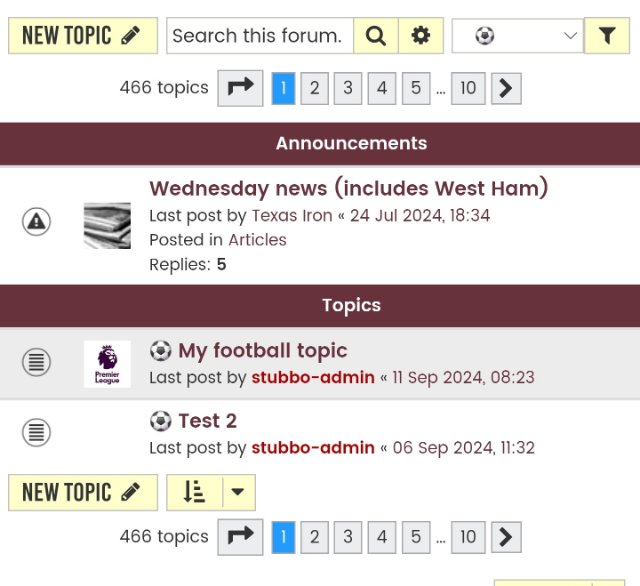Open advanced search gear icon
Screen dimensions: 640x586
421,36
